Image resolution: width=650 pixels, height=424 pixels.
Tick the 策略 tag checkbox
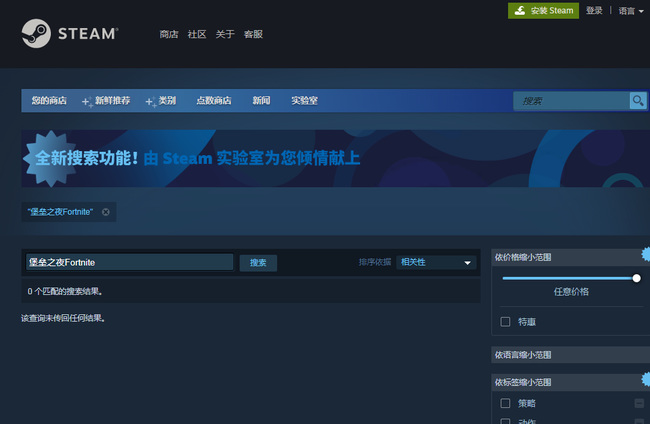505,403
